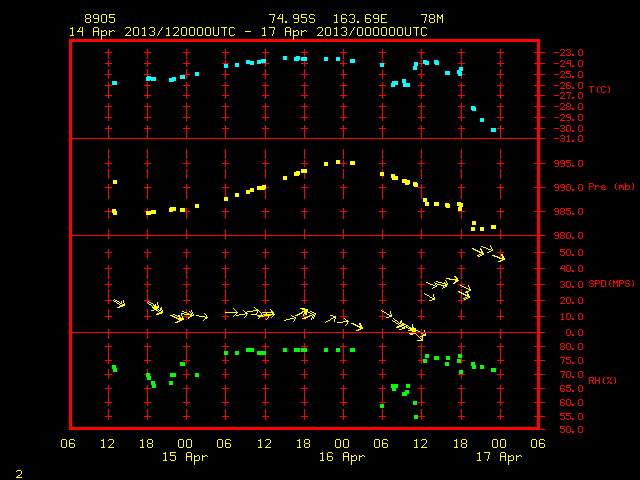Click the lowest cyan temperature data point

click(493, 130)
